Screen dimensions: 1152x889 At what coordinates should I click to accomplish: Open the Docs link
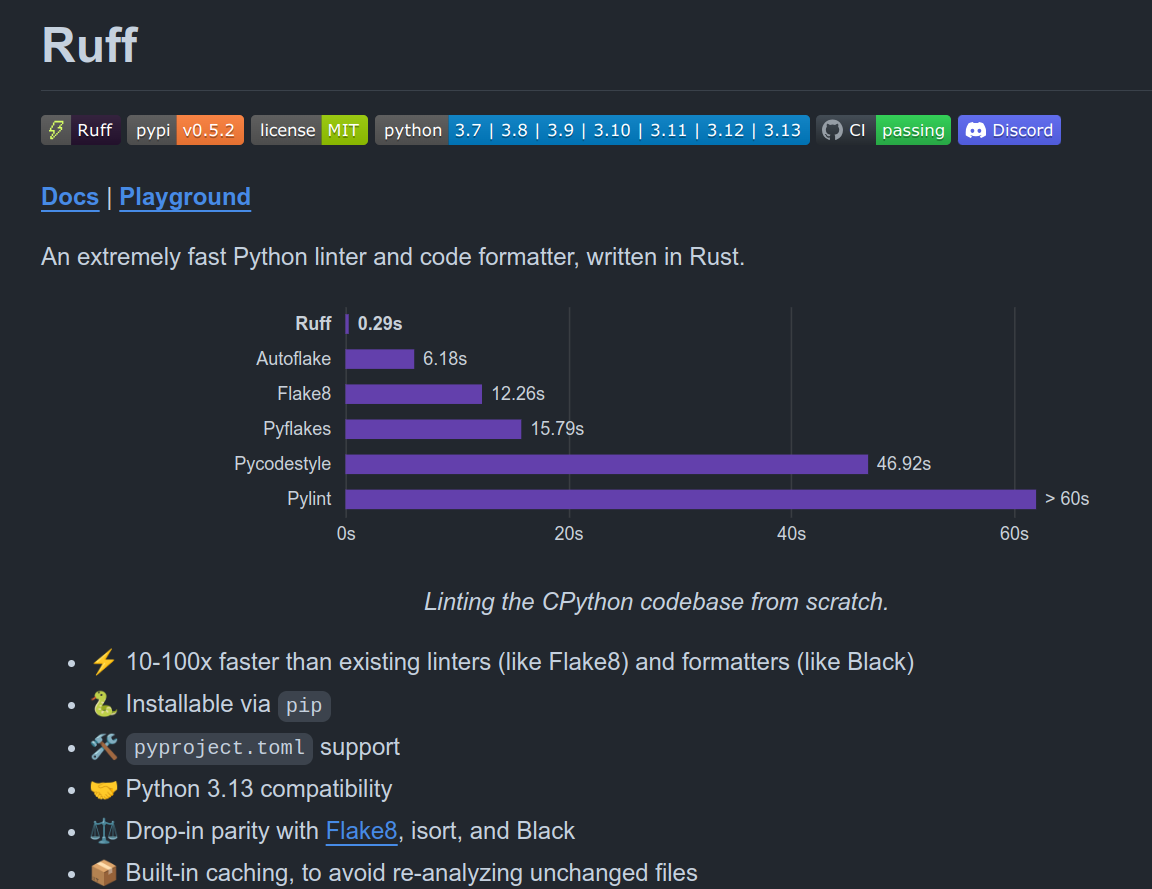click(69, 197)
